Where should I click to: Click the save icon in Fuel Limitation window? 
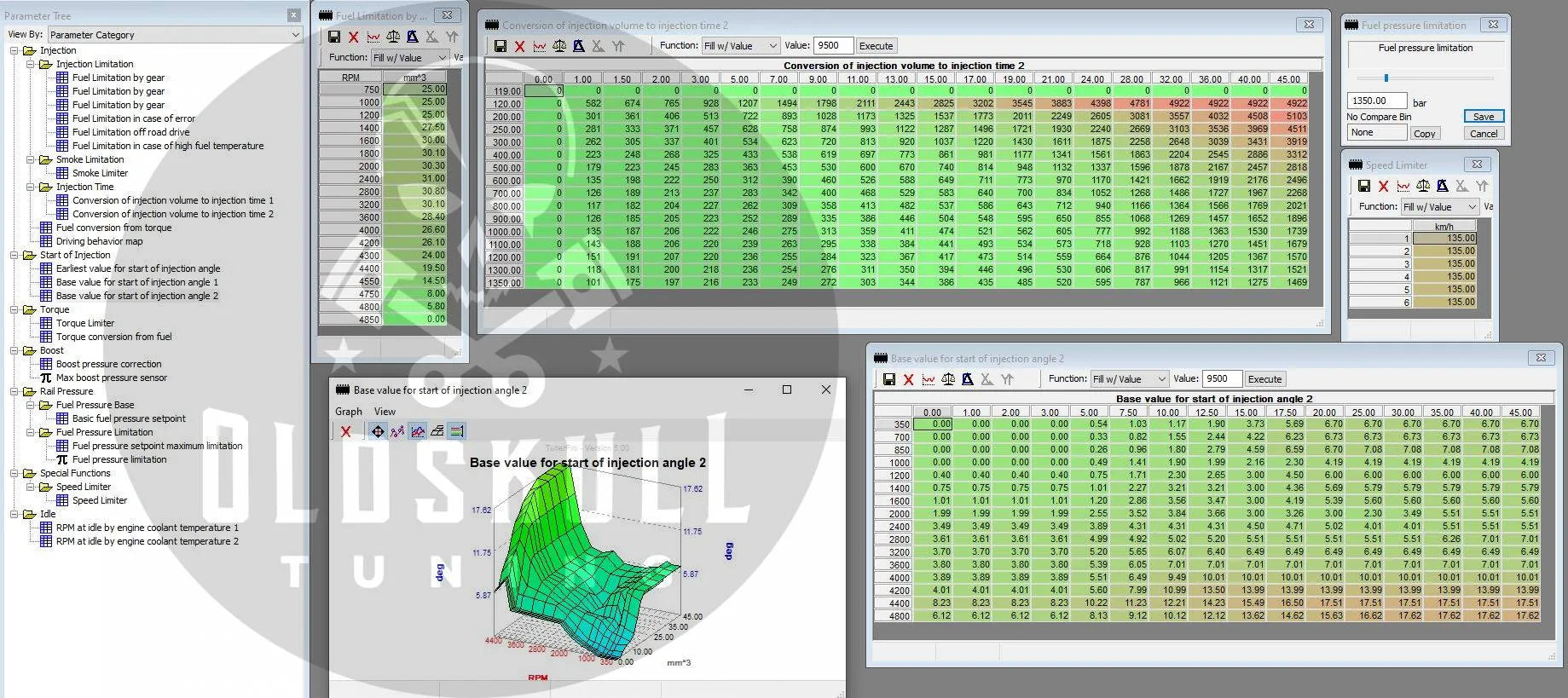(334, 37)
